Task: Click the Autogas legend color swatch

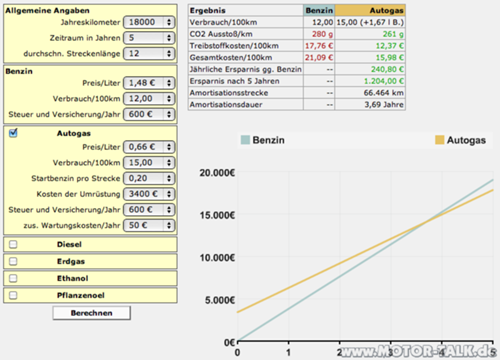Action: click(x=440, y=140)
